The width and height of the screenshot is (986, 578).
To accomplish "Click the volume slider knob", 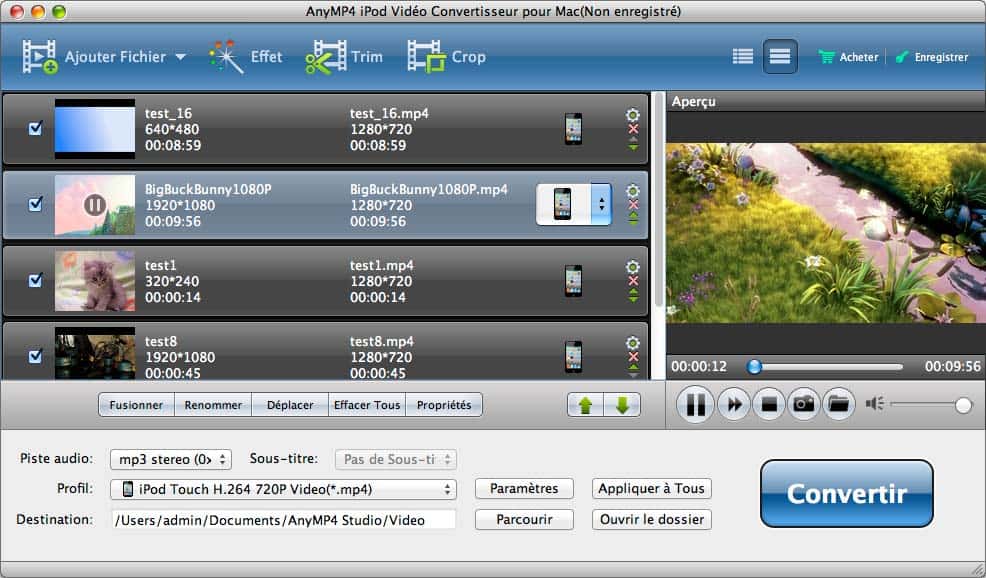I will [963, 405].
